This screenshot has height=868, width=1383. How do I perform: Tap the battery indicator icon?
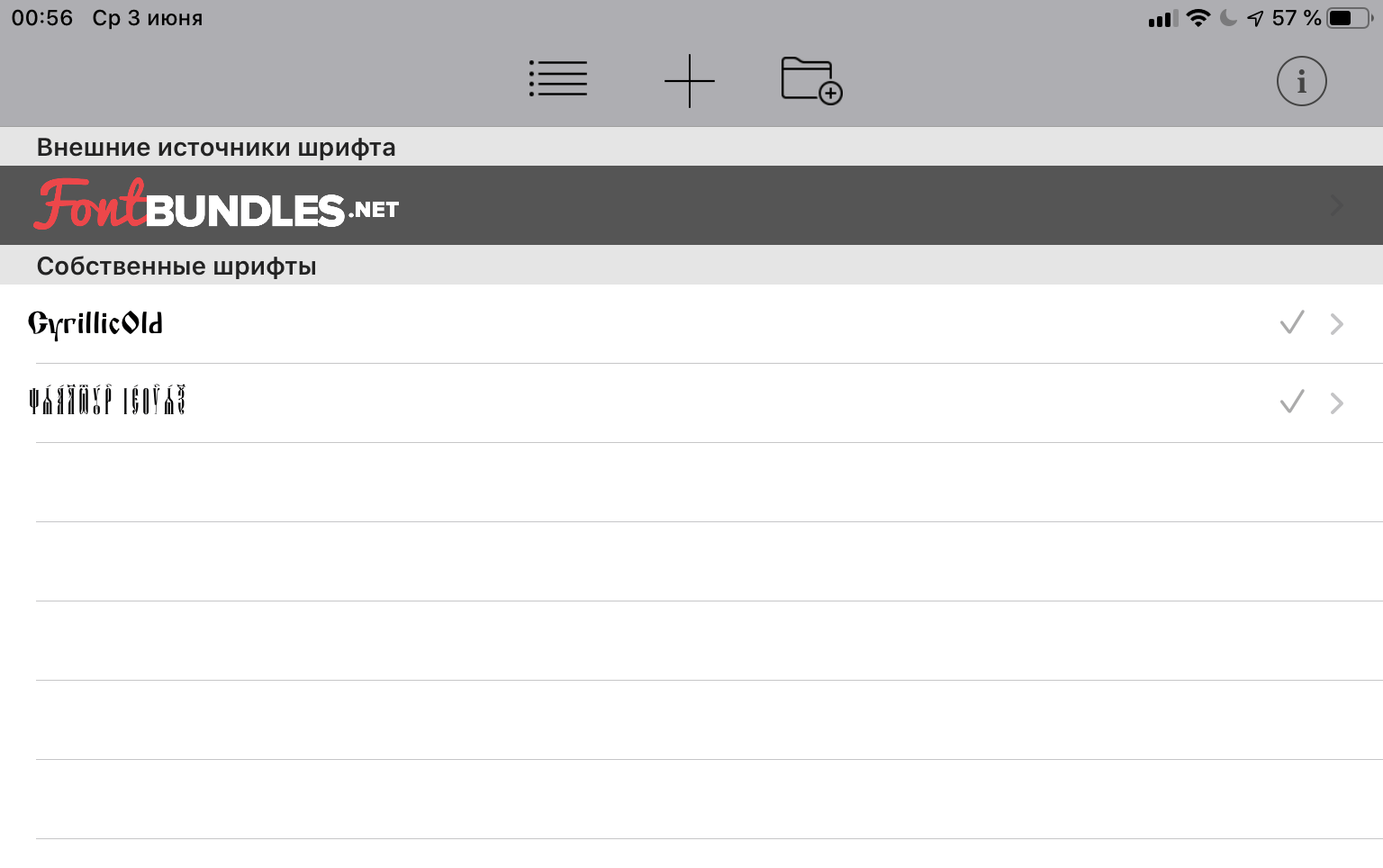(x=1349, y=18)
